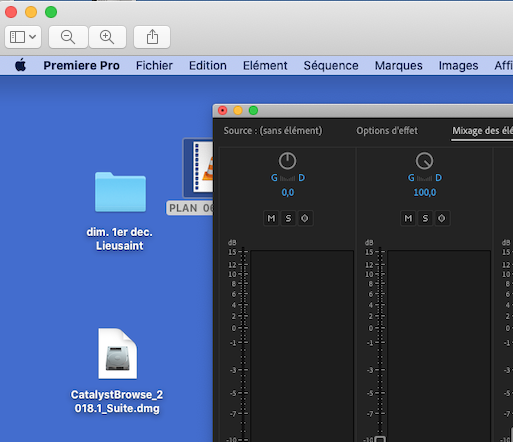Click the 100,0 pan value field
This screenshot has width=513, height=442.
425,193
